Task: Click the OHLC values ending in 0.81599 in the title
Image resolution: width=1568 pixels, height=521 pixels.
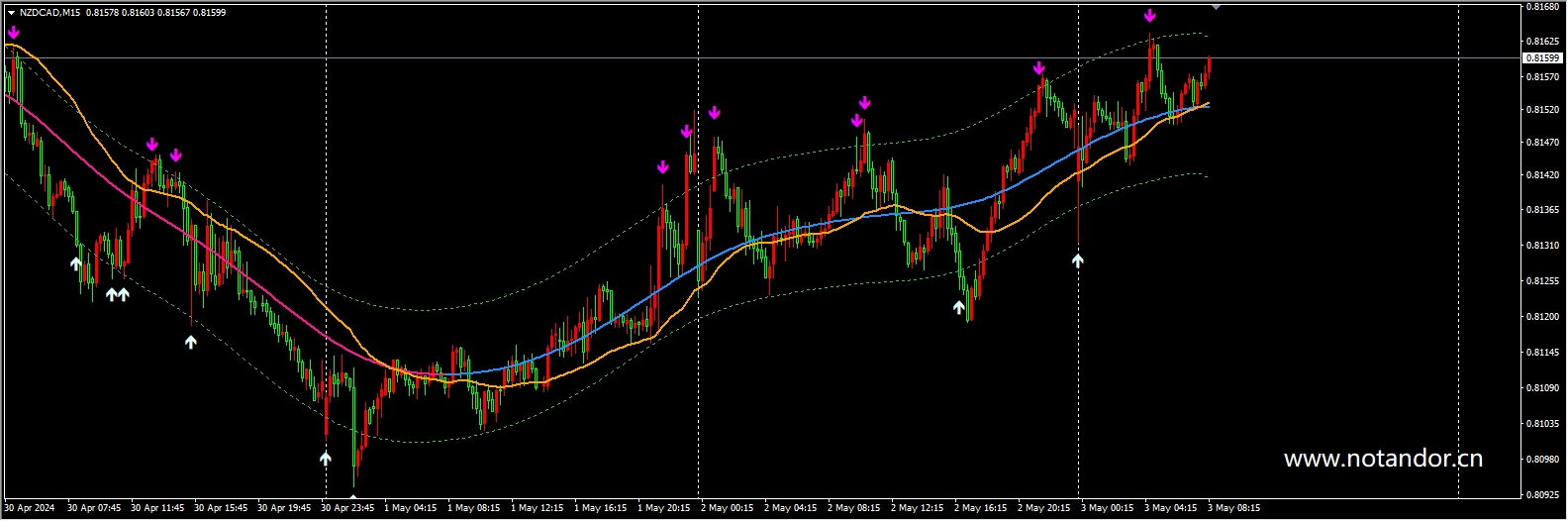Action: click(x=156, y=13)
